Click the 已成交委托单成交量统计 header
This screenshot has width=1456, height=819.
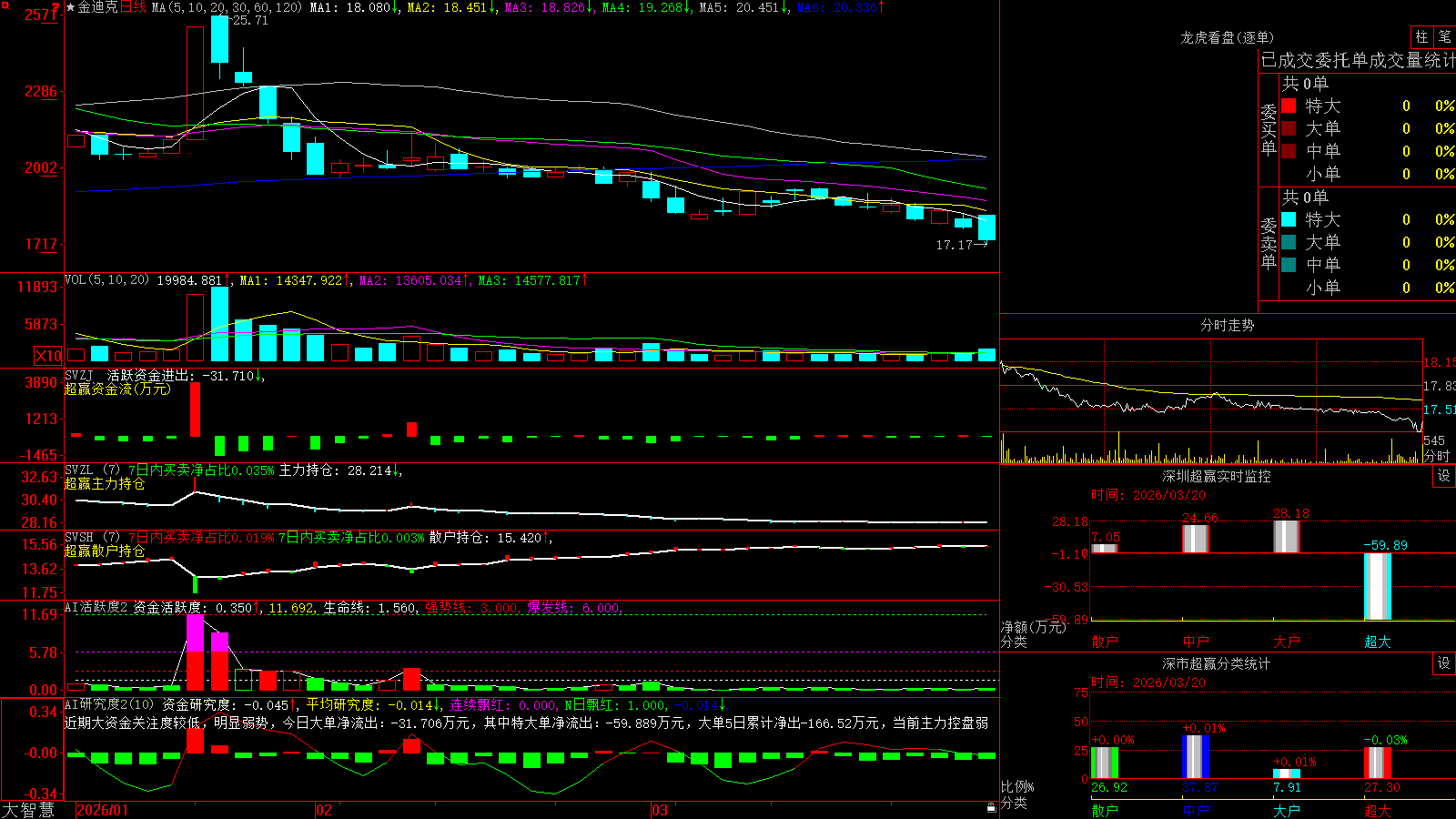[x=1358, y=60]
